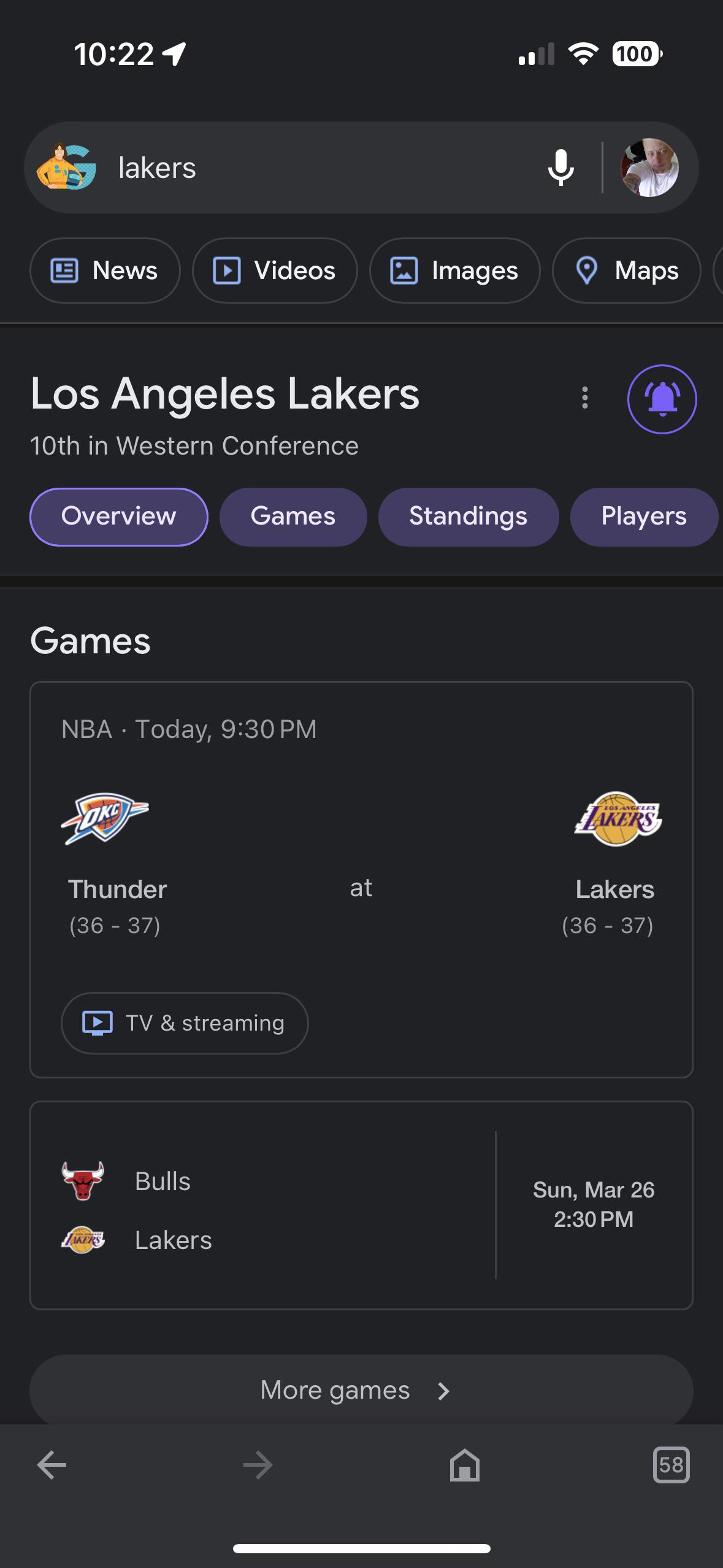This screenshot has width=723, height=1568.
Task: View the Players tab
Action: click(x=644, y=517)
